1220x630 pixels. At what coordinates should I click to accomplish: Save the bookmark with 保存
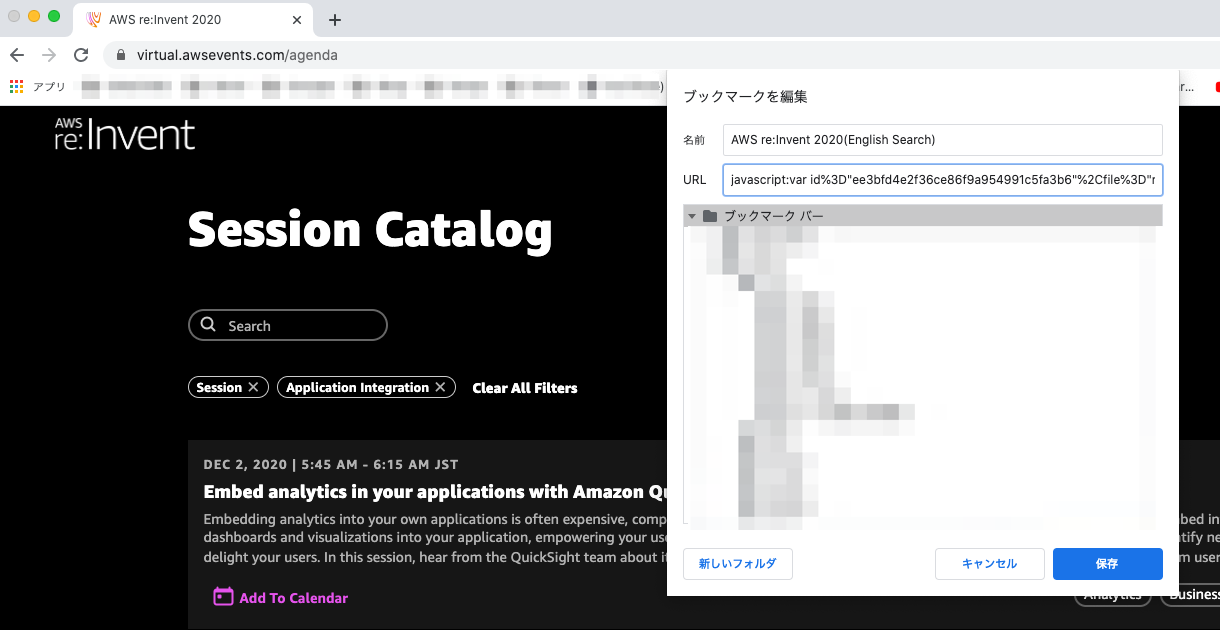tap(1107, 563)
